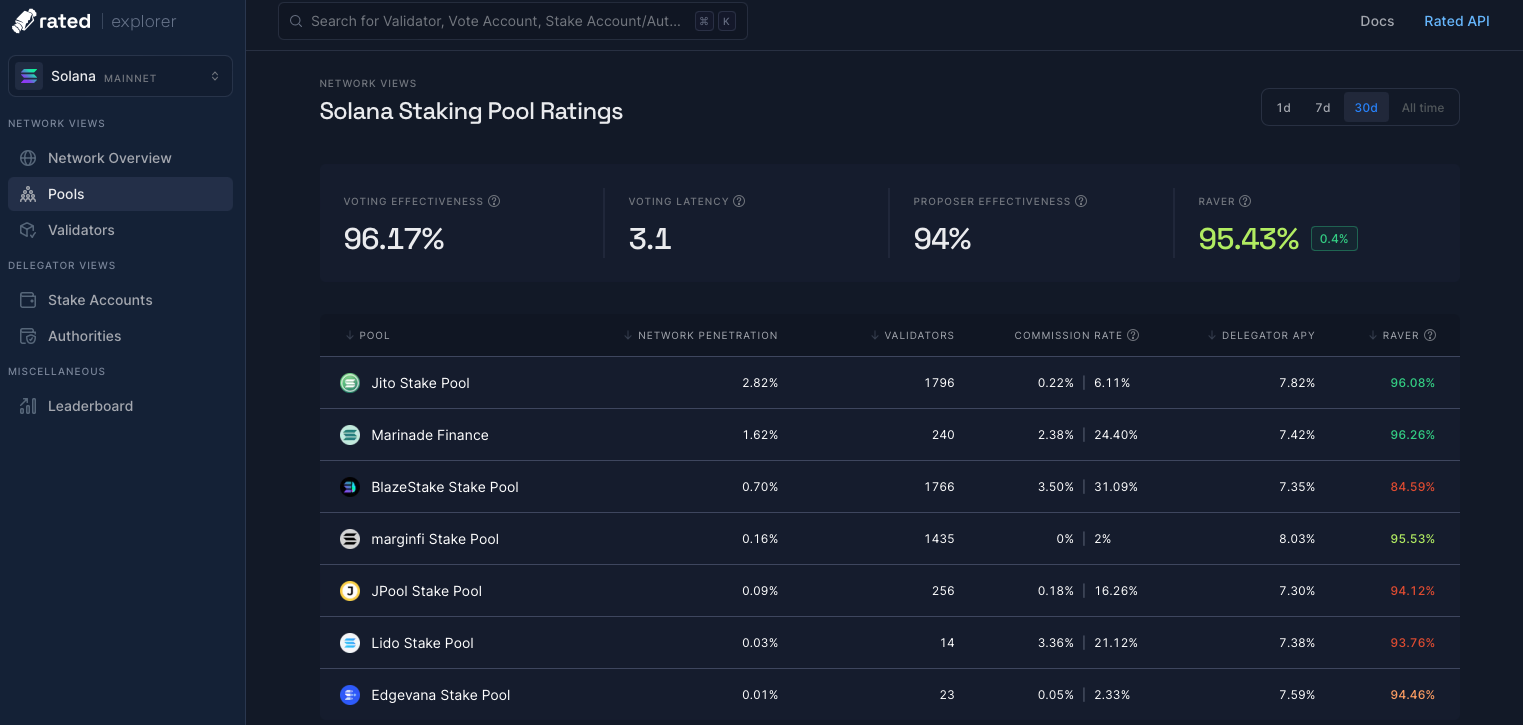Open Stake Accounts view
Image resolution: width=1523 pixels, height=725 pixels.
[x=120, y=300]
